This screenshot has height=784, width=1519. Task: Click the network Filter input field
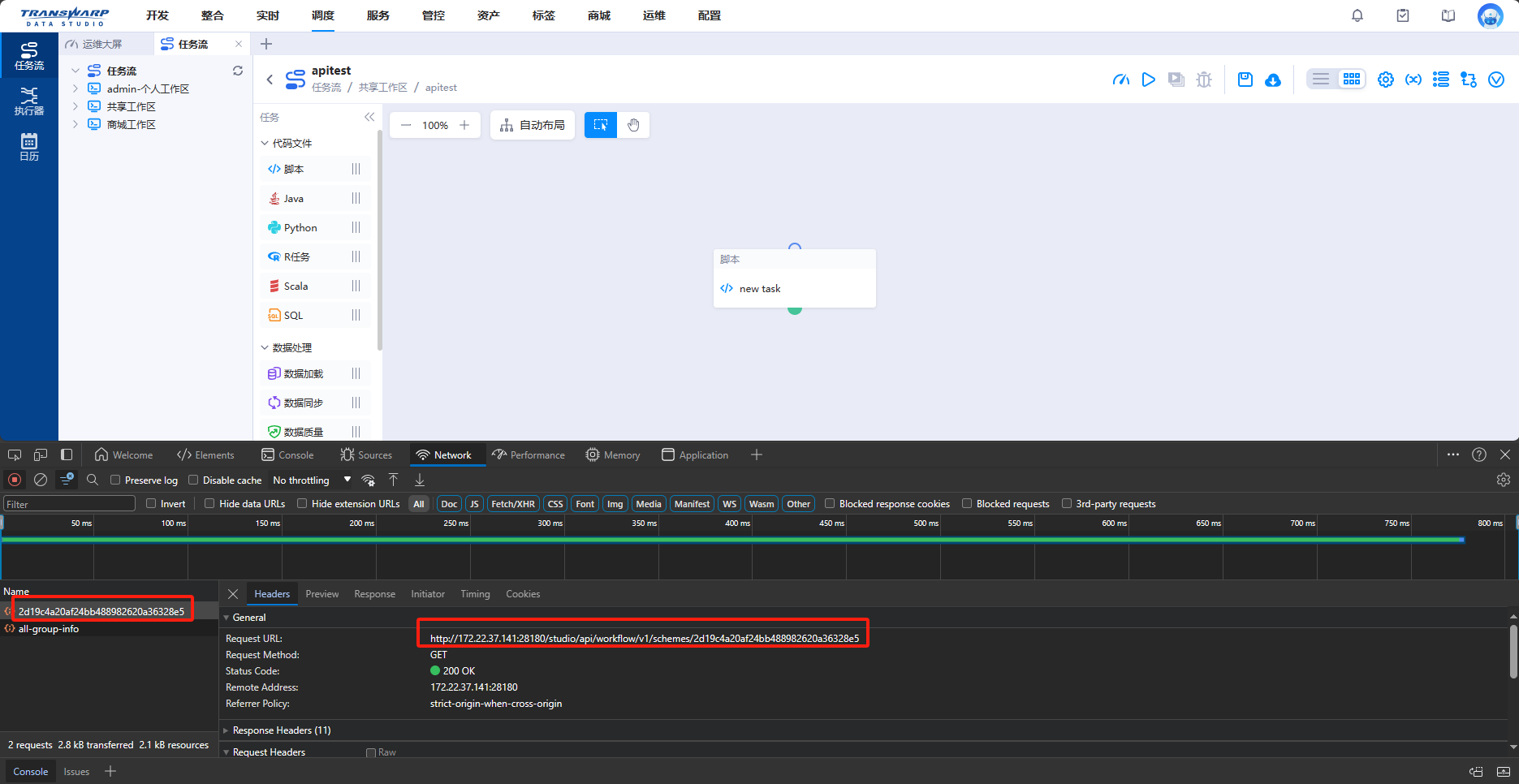[x=69, y=504]
